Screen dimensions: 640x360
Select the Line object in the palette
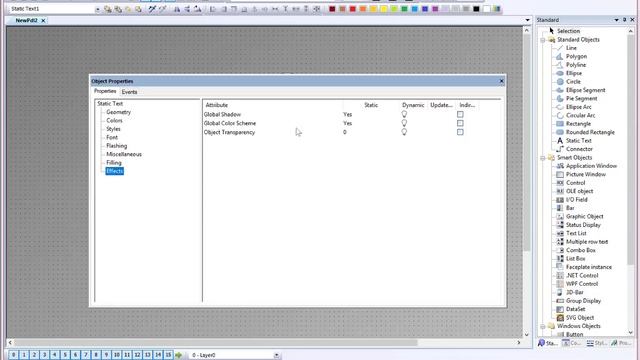(571, 48)
